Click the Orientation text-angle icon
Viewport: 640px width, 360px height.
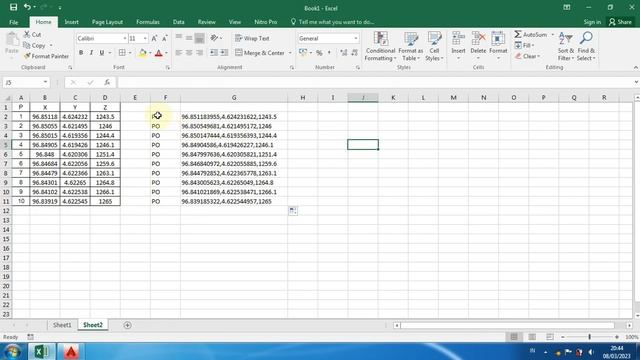[x=215, y=38]
